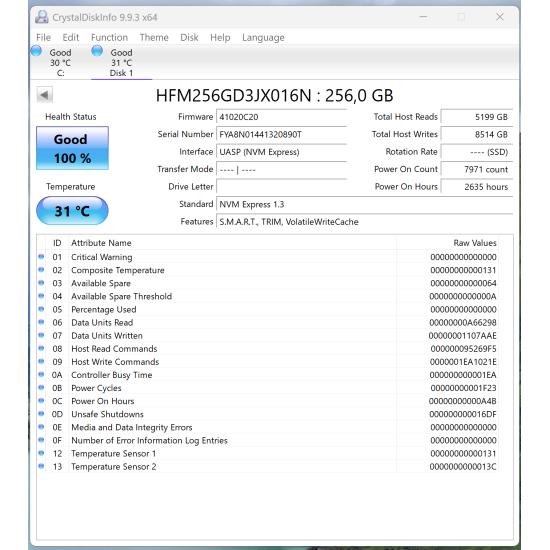This screenshot has width=550, height=550.
Task: Click status dot of Critical Warning row
Action: point(41,257)
